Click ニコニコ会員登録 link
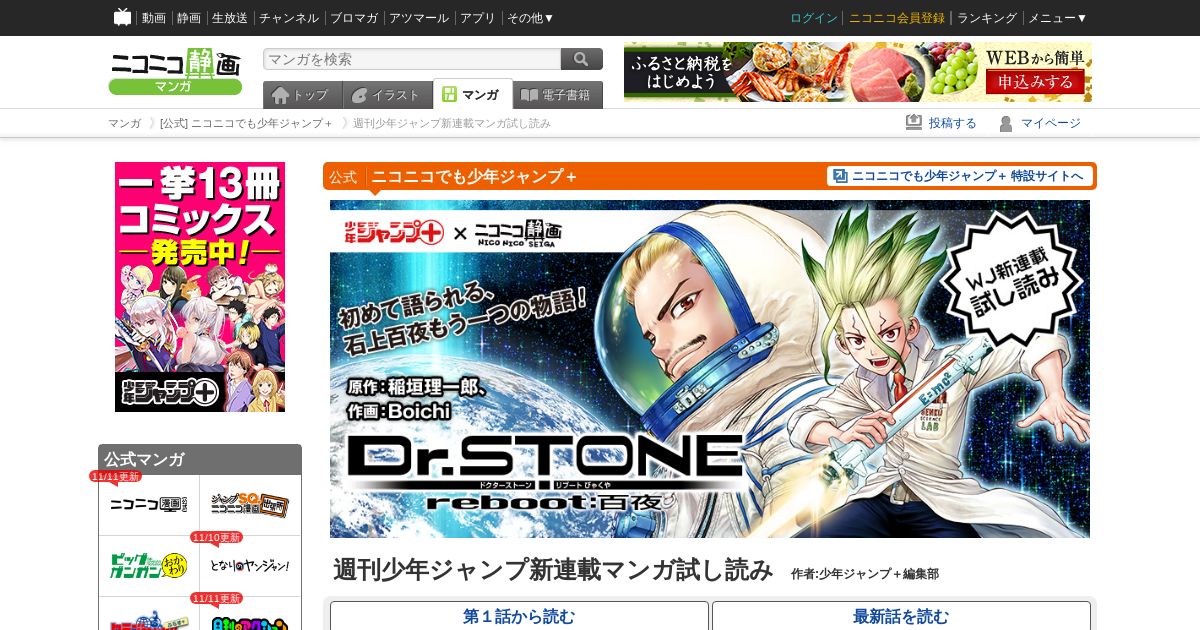 tap(897, 18)
